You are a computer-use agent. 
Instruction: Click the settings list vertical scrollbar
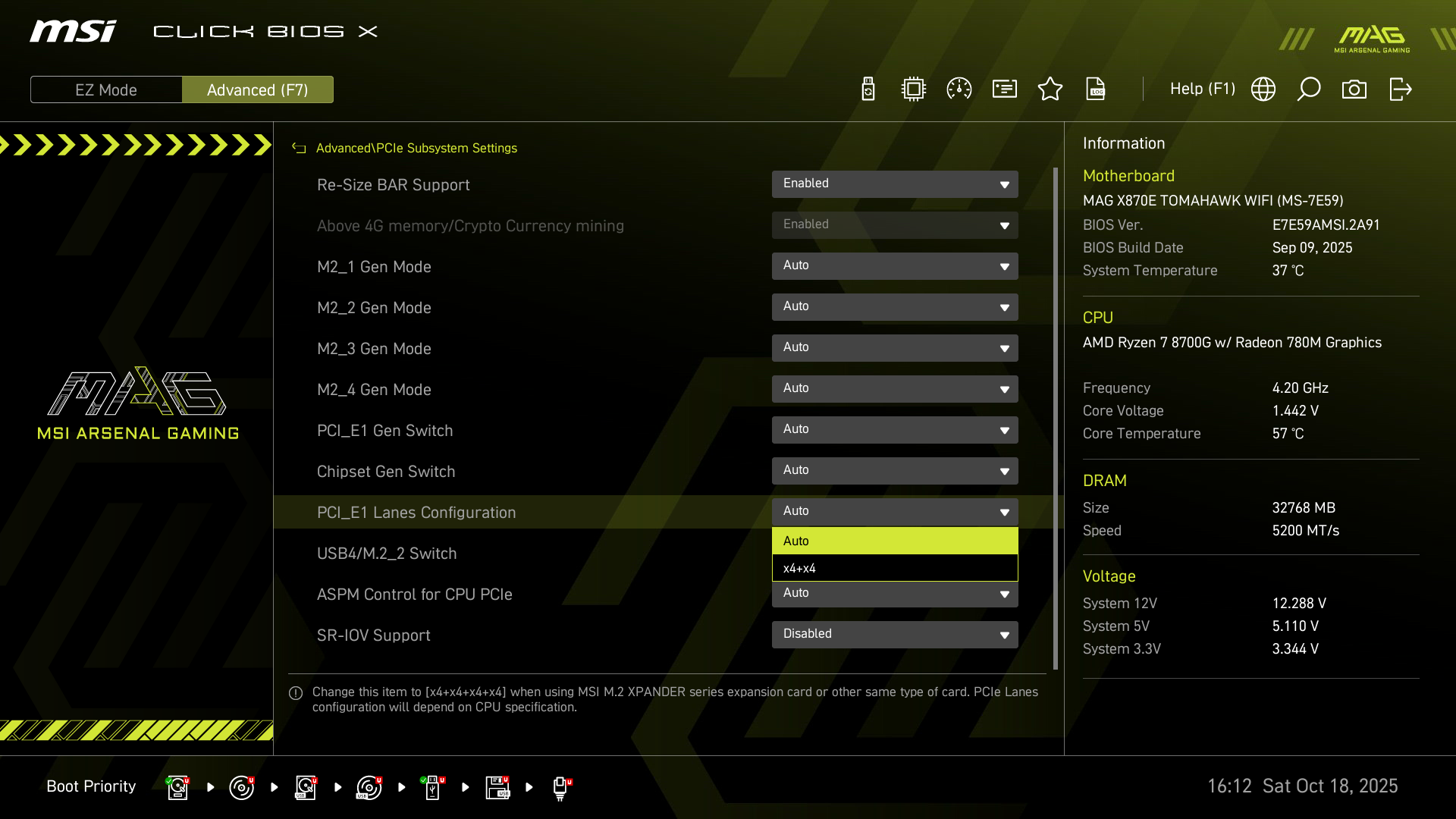(1055, 417)
